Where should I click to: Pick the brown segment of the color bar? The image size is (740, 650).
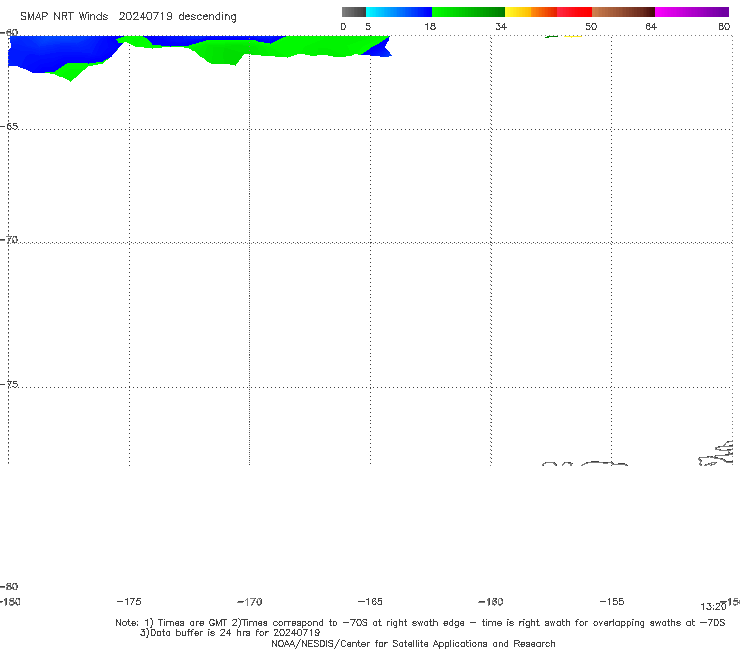[623, 12]
